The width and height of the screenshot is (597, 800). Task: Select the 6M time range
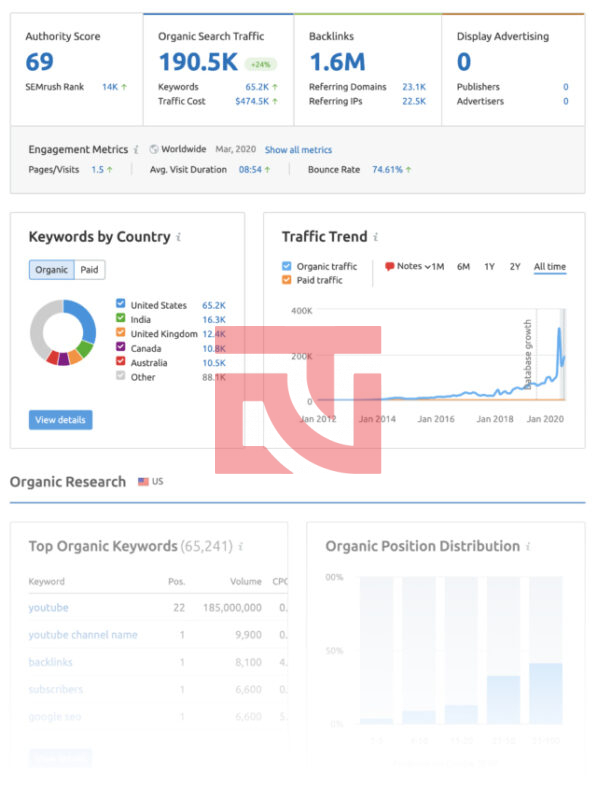[463, 267]
